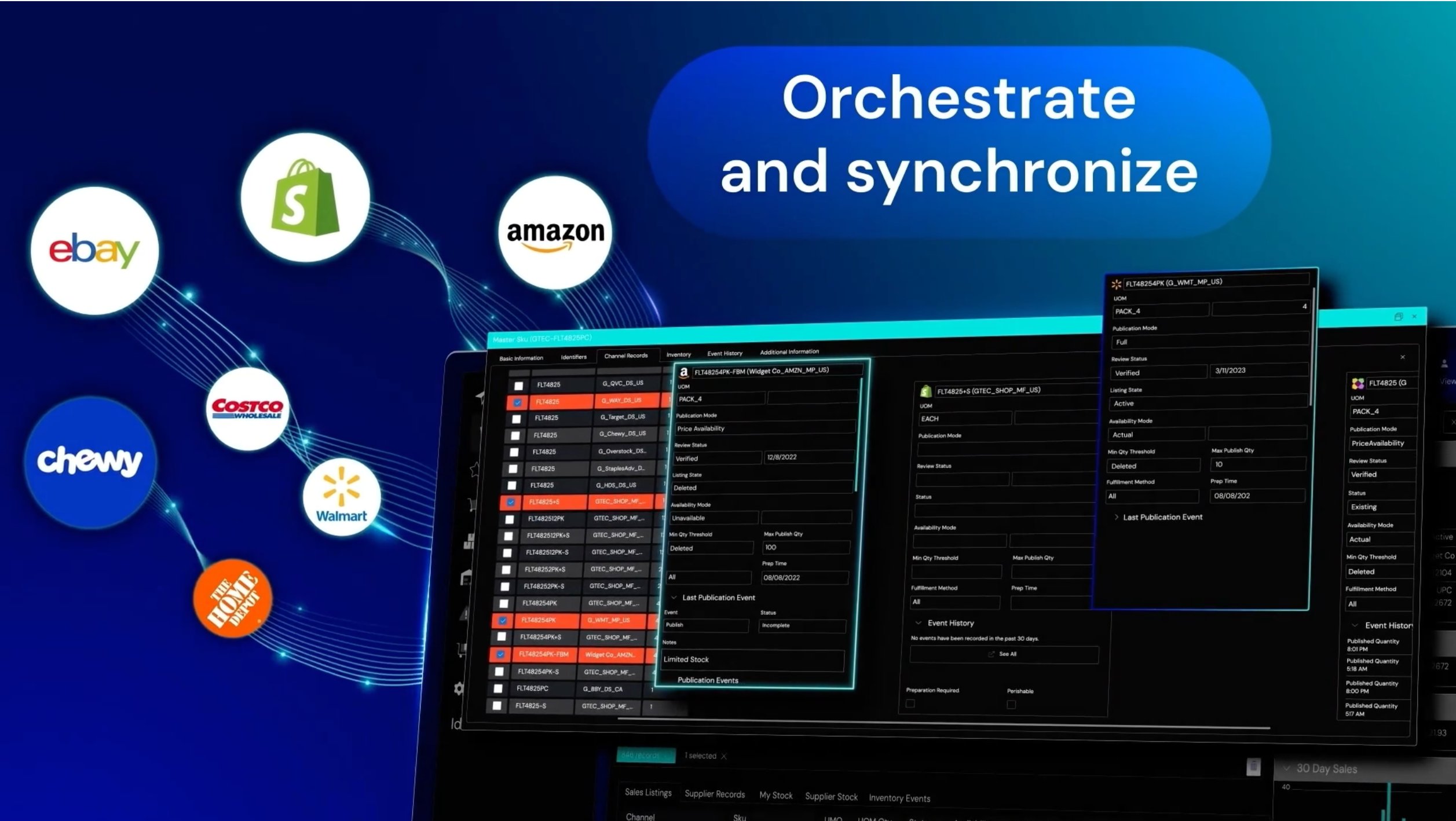Uncheck the G_WAY_DS_US row checkbox

517,402
